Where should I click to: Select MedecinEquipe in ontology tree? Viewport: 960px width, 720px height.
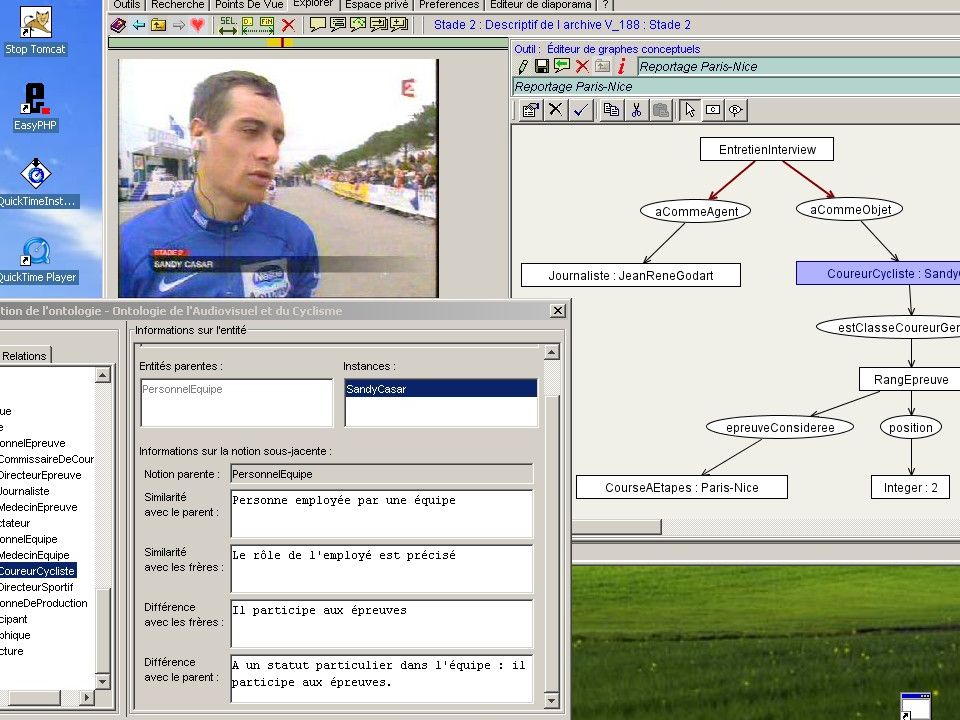[x=35, y=555]
